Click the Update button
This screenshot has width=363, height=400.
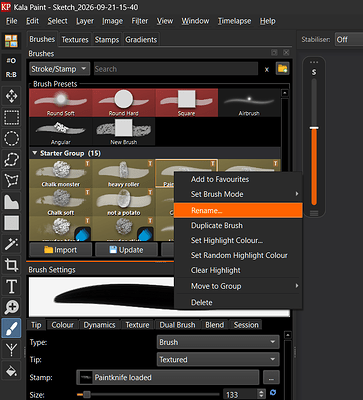coord(126,250)
